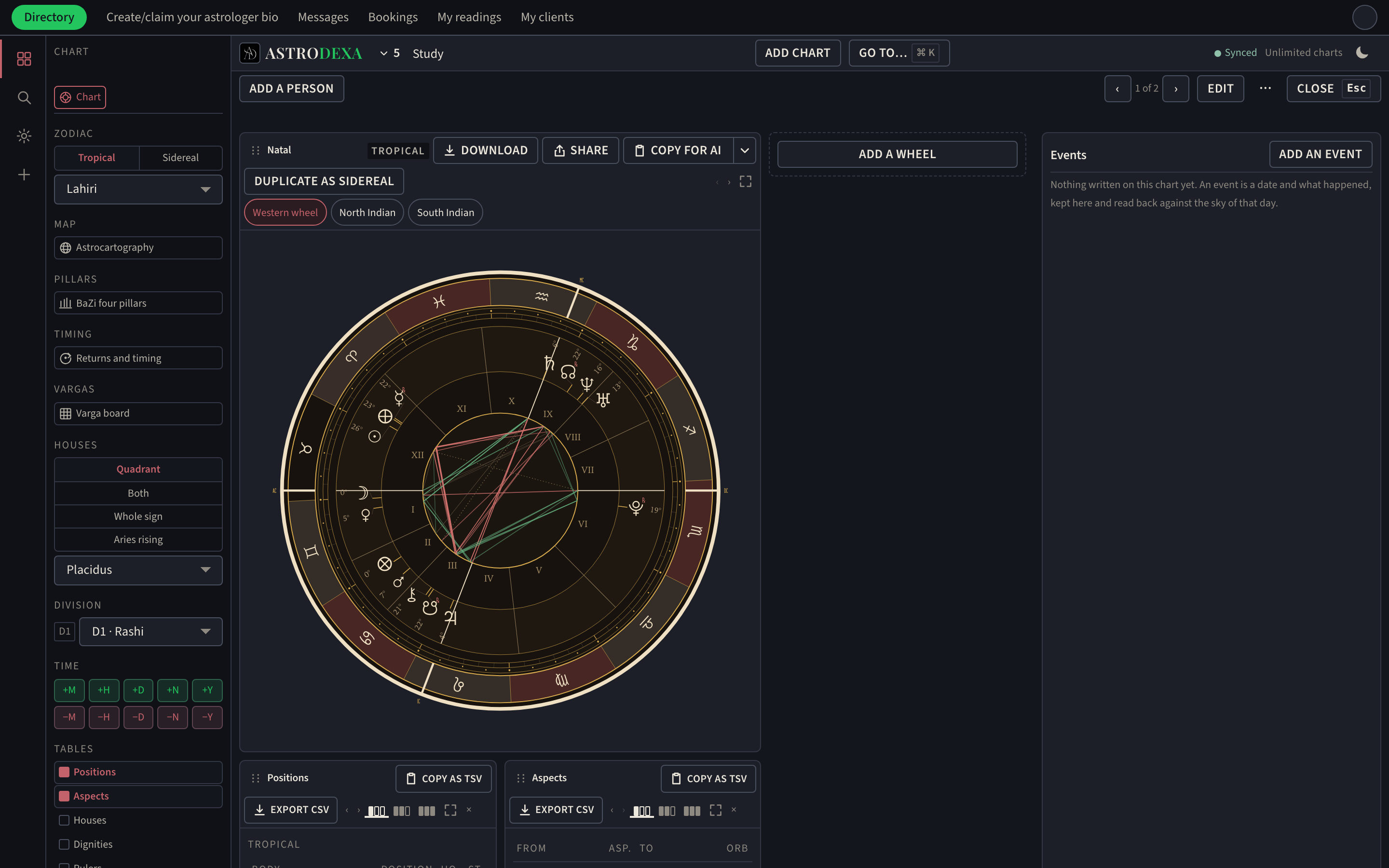The image size is (1389, 868).
Task: Open the Messages menu item
Action: click(323, 17)
